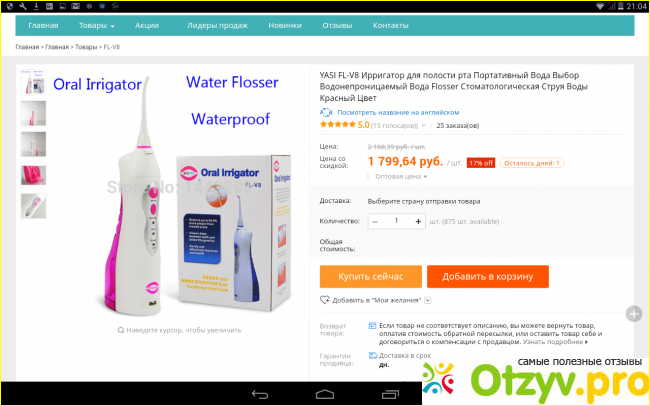This screenshot has width=650, height=406.
Task: Select the pink stand product thumbnail
Action: (x=34, y=175)
